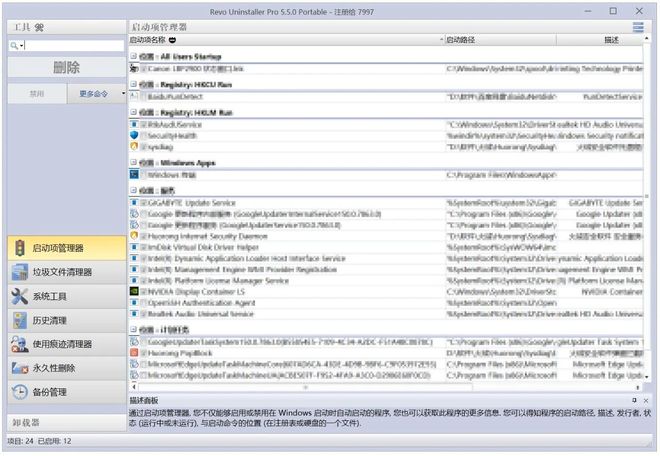
Task: Select 历史清理 in the tools list
Action: [67, 320]
